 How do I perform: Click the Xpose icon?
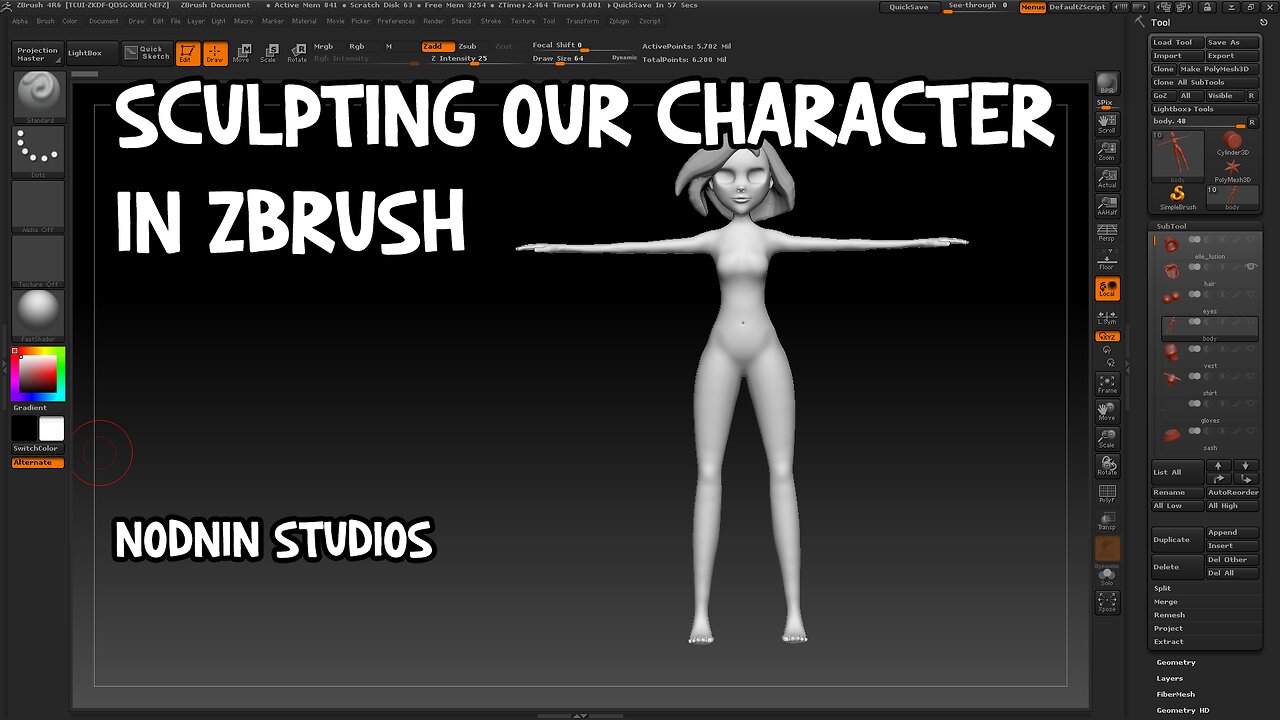click(1107, 601)
